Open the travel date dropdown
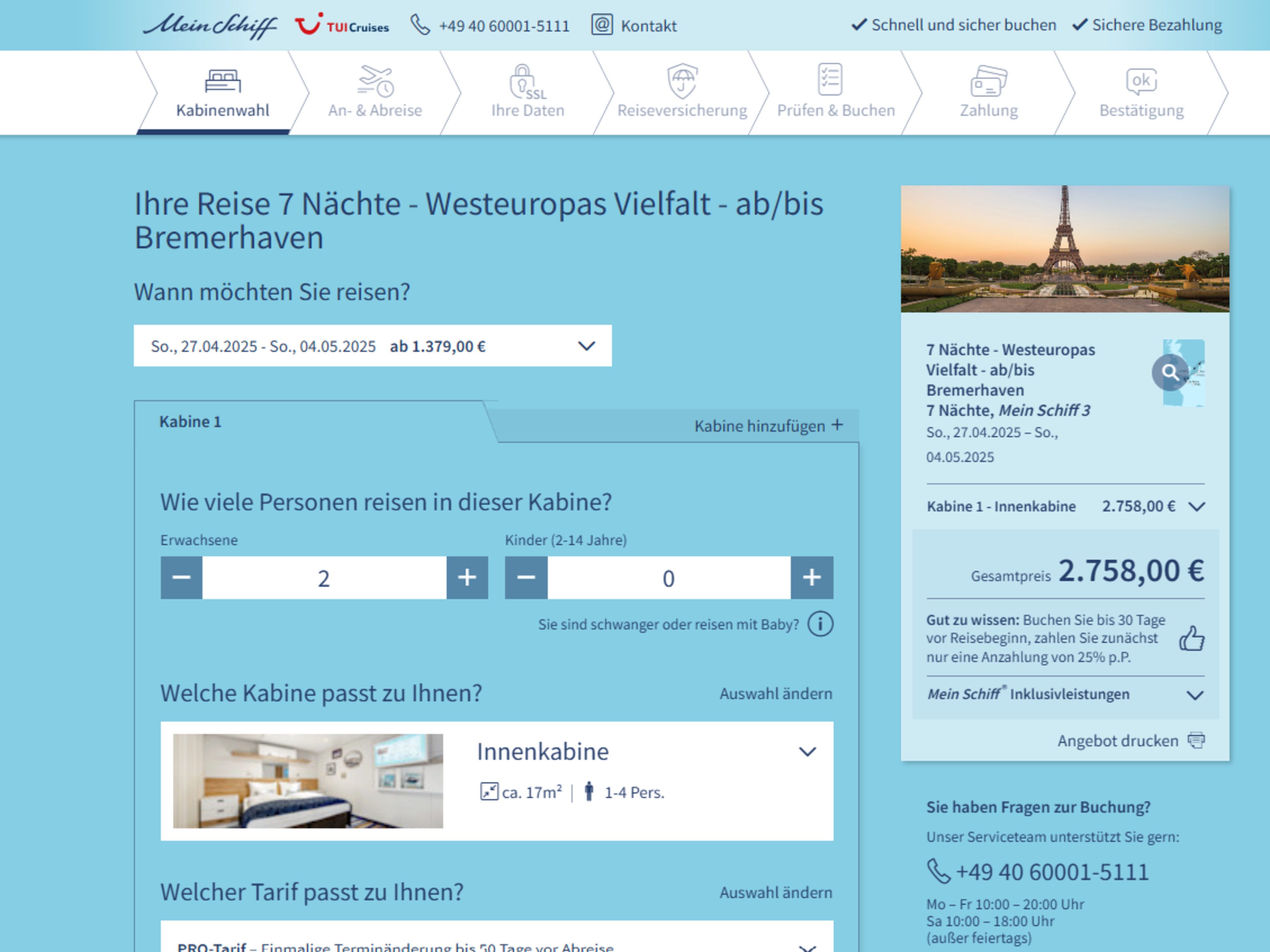The height and width of the screenshot is (952, 1270). coord(373,346)
